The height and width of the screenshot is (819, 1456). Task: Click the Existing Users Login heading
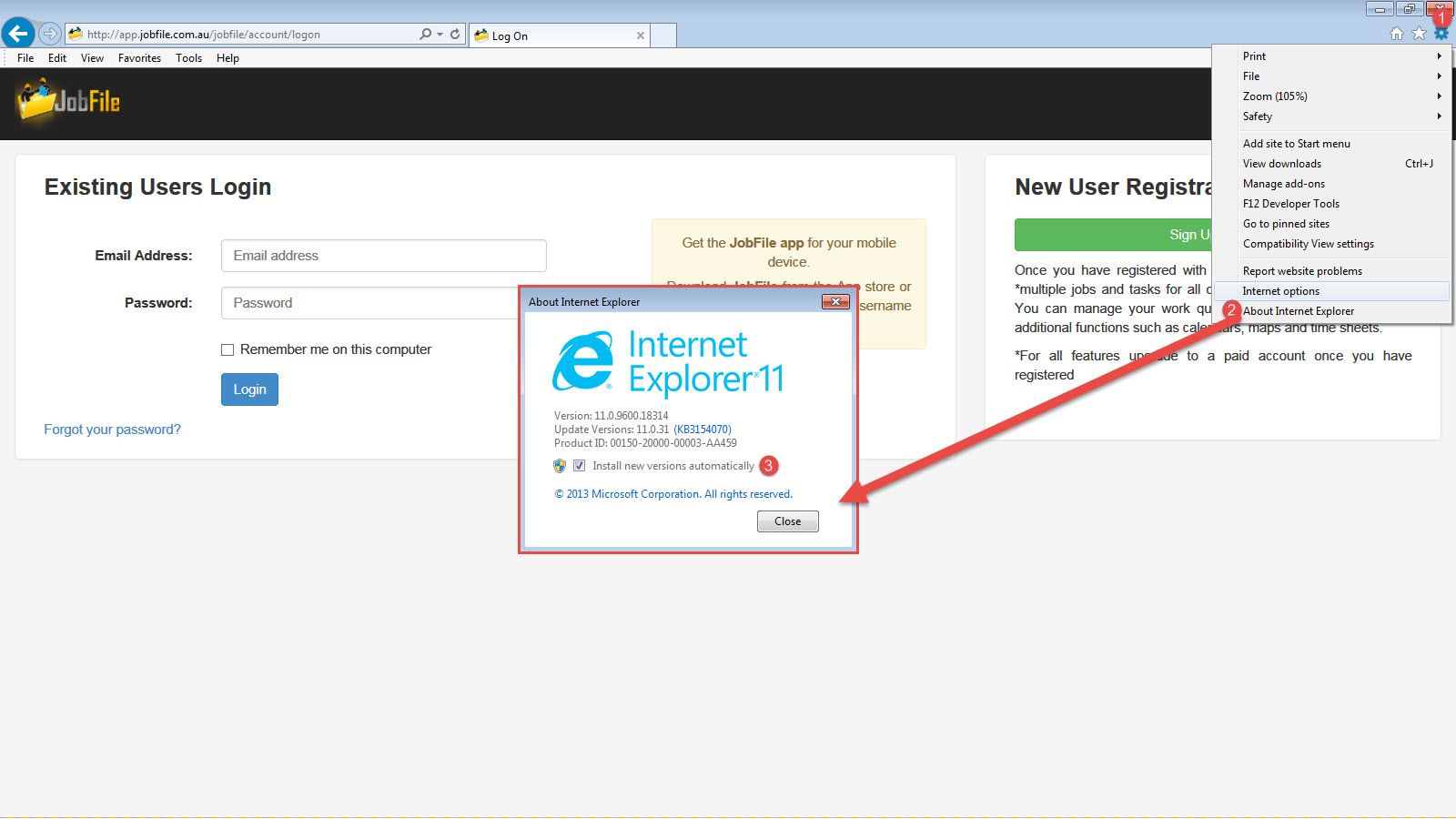click(157, 187)
